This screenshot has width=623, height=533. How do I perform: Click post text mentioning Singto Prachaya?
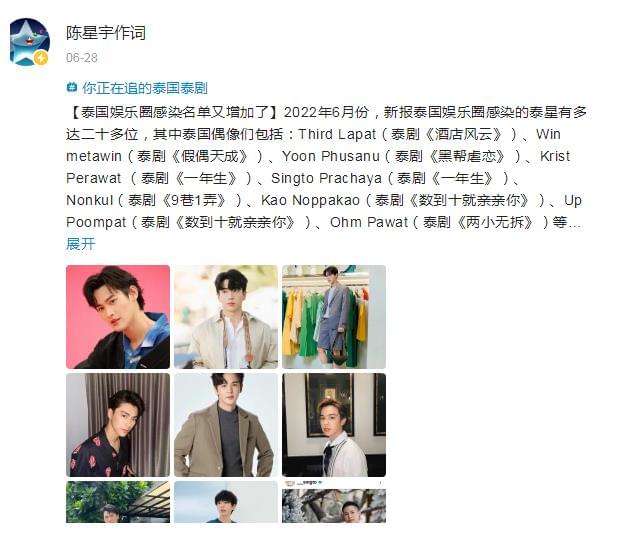coord(326,178)
